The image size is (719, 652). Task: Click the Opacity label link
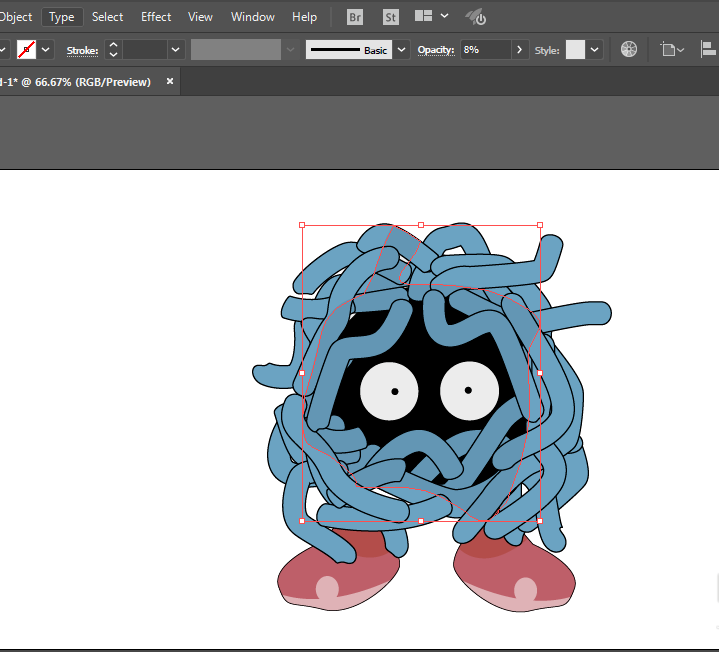tap(436, 50)
